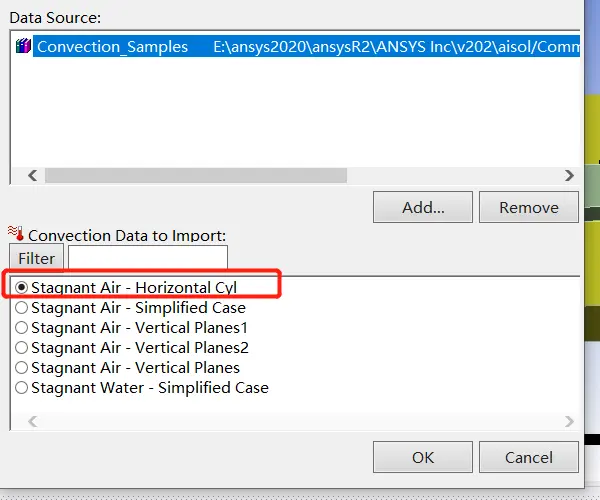Click the Data Source horizontal scrollbar thumb
The image size is (600, 500).
[x=196, y=176]
